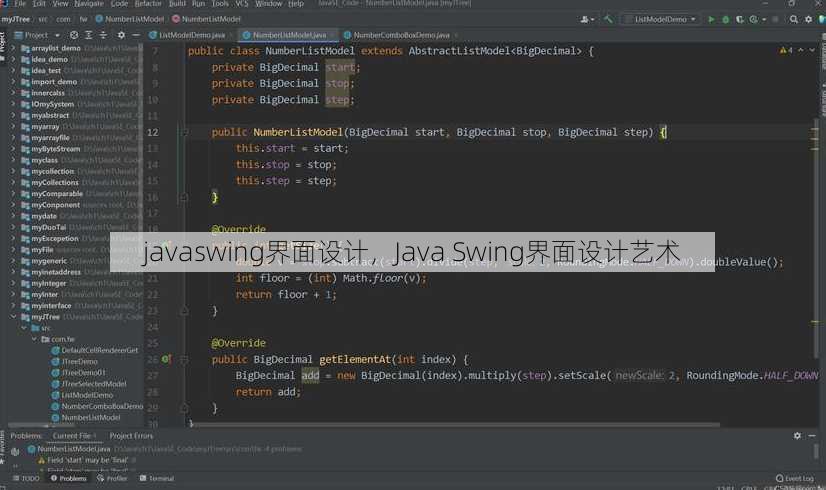Select the Current File problems tab
The height and width of the screenshot is (490, 826).
(74, 436)
